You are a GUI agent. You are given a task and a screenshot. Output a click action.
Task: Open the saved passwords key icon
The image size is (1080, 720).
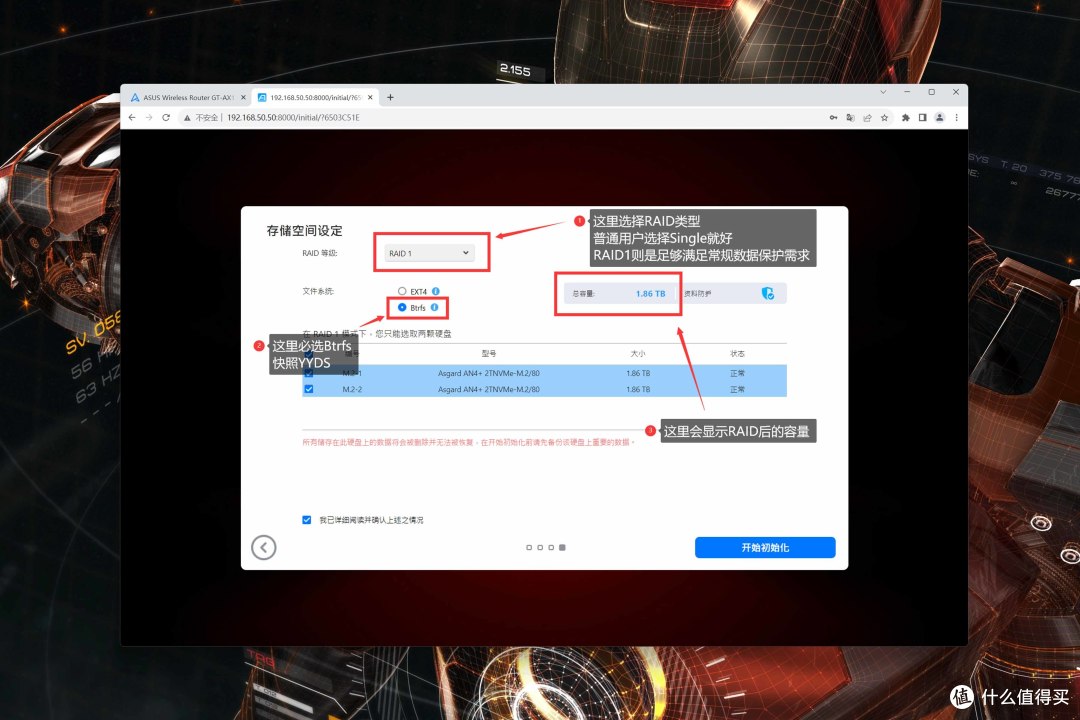click(833, 118)
